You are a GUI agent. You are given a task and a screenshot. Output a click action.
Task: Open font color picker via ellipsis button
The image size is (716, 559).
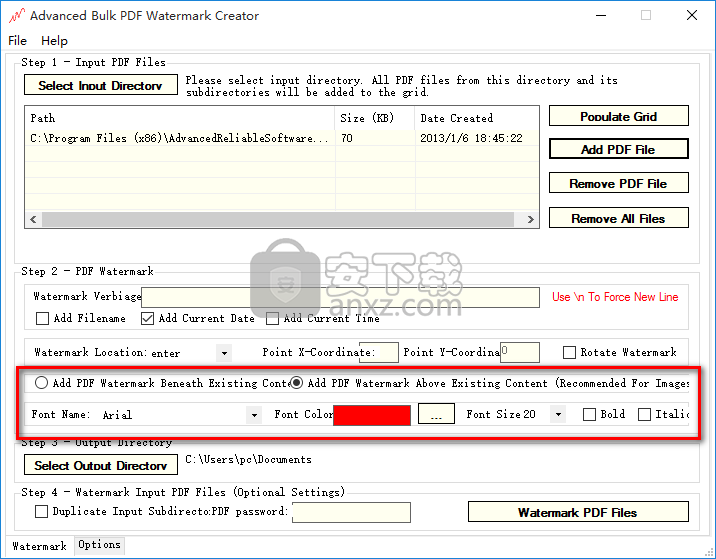tap(436, 414)
